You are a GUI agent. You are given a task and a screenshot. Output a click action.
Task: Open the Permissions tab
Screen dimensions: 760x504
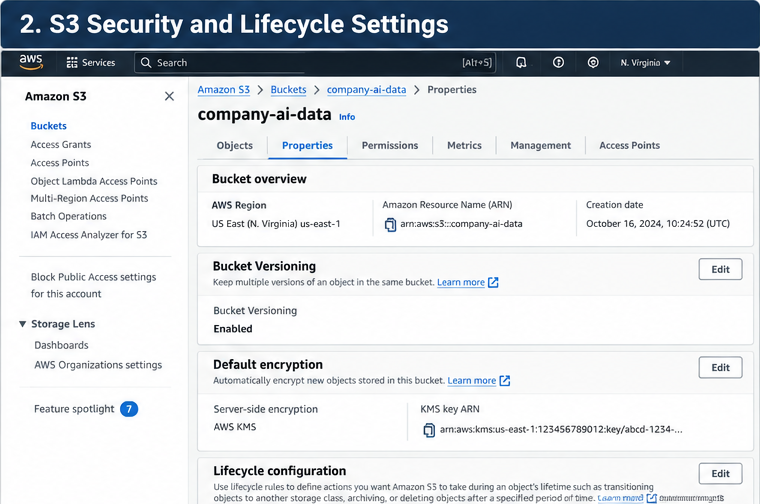tap(390, 145)
